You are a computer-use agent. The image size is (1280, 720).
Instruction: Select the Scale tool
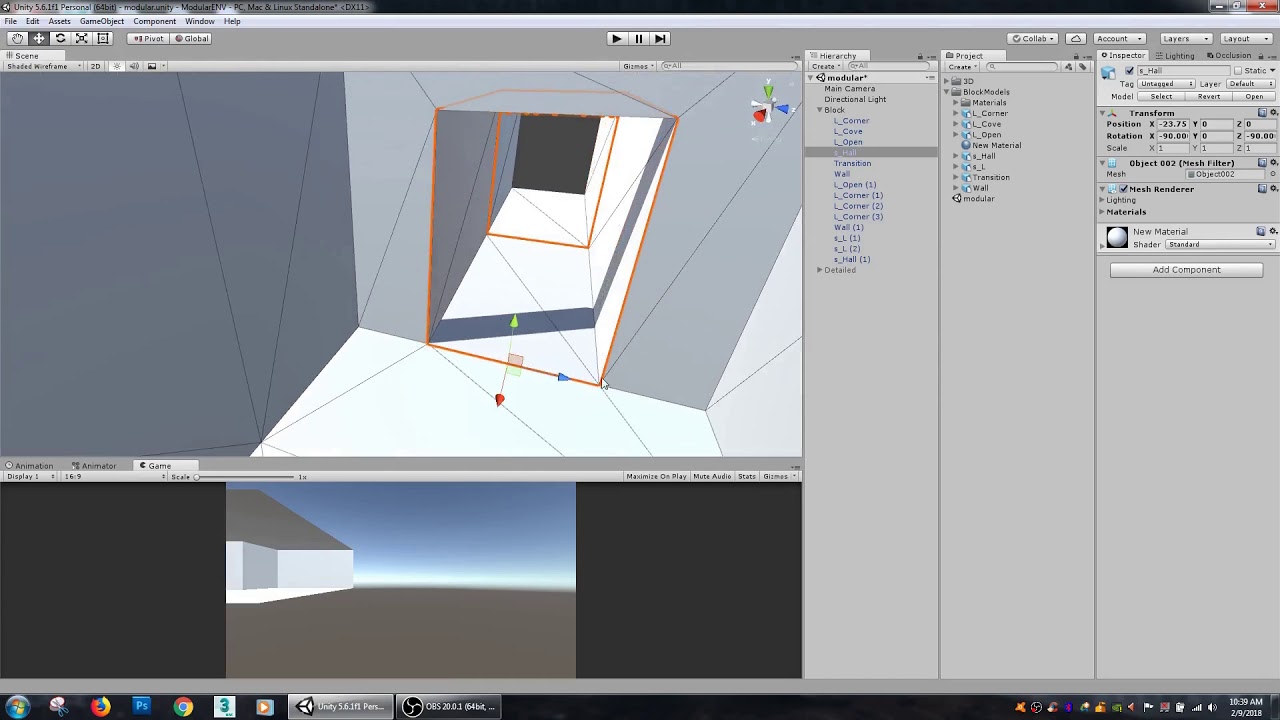click(x=81, y=38)
